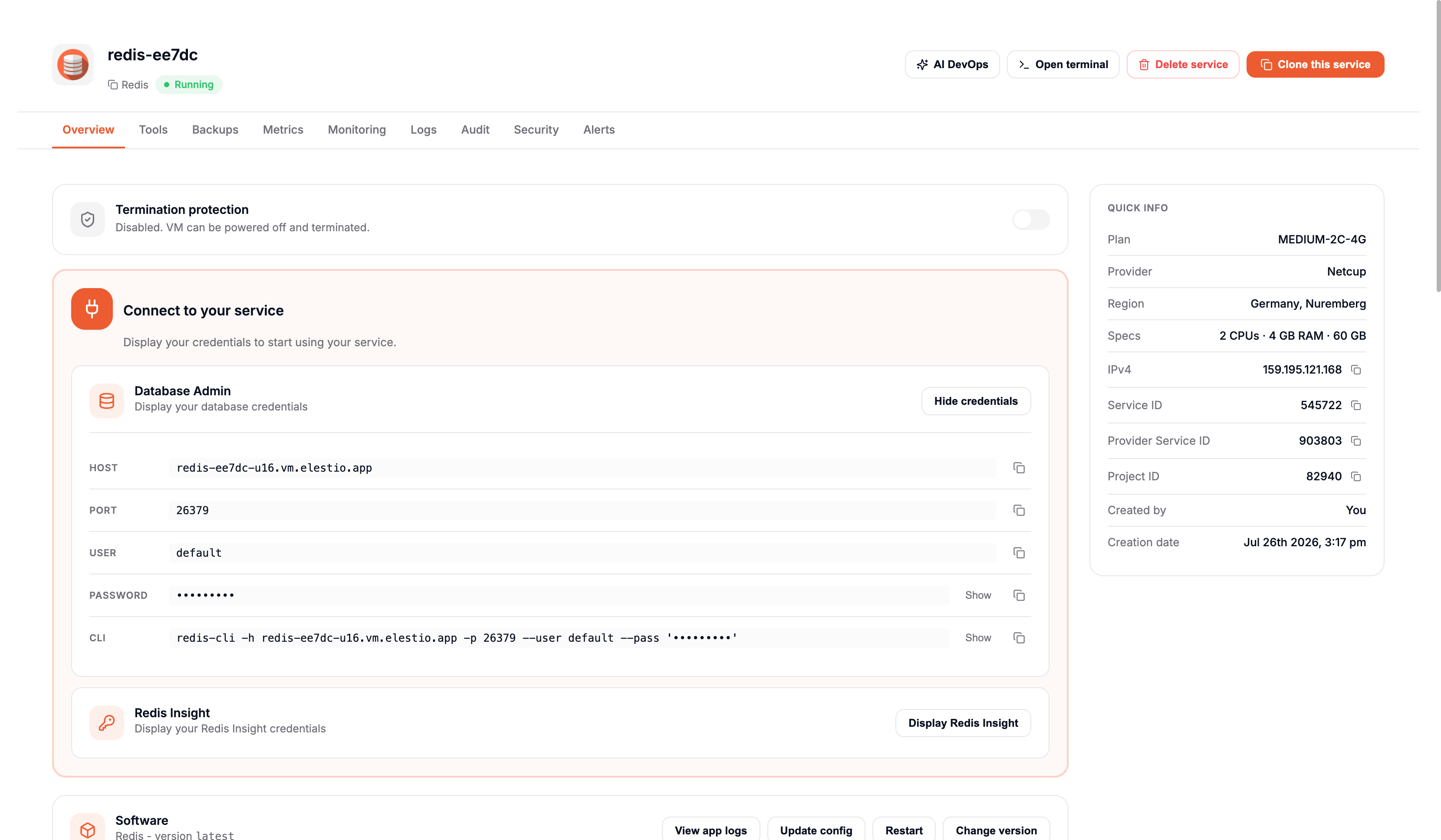Switch to the Security tab
Screen dimensions: 1441x840
click(536, 130)
